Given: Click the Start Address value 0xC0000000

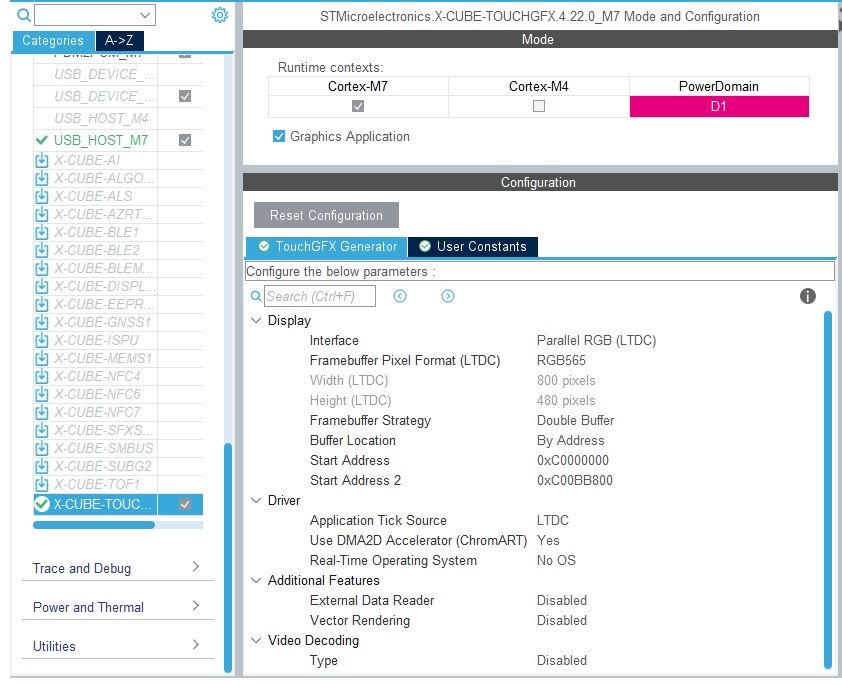Looking at the screenshot, I should coord(573,461).
